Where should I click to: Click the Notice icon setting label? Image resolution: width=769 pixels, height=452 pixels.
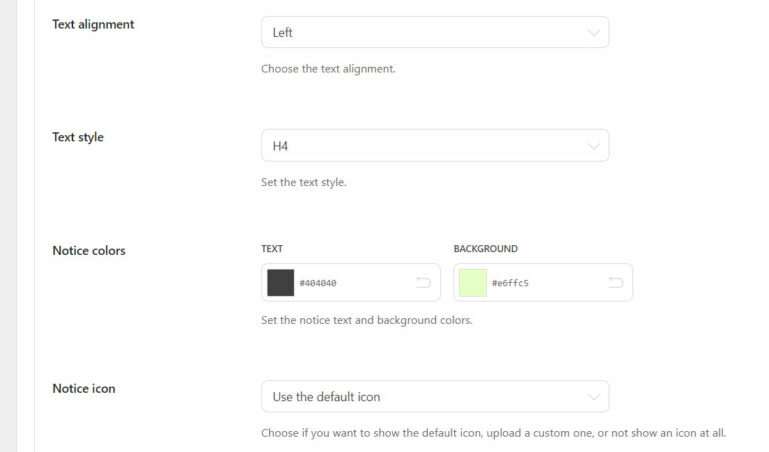[x=84, y=388]
